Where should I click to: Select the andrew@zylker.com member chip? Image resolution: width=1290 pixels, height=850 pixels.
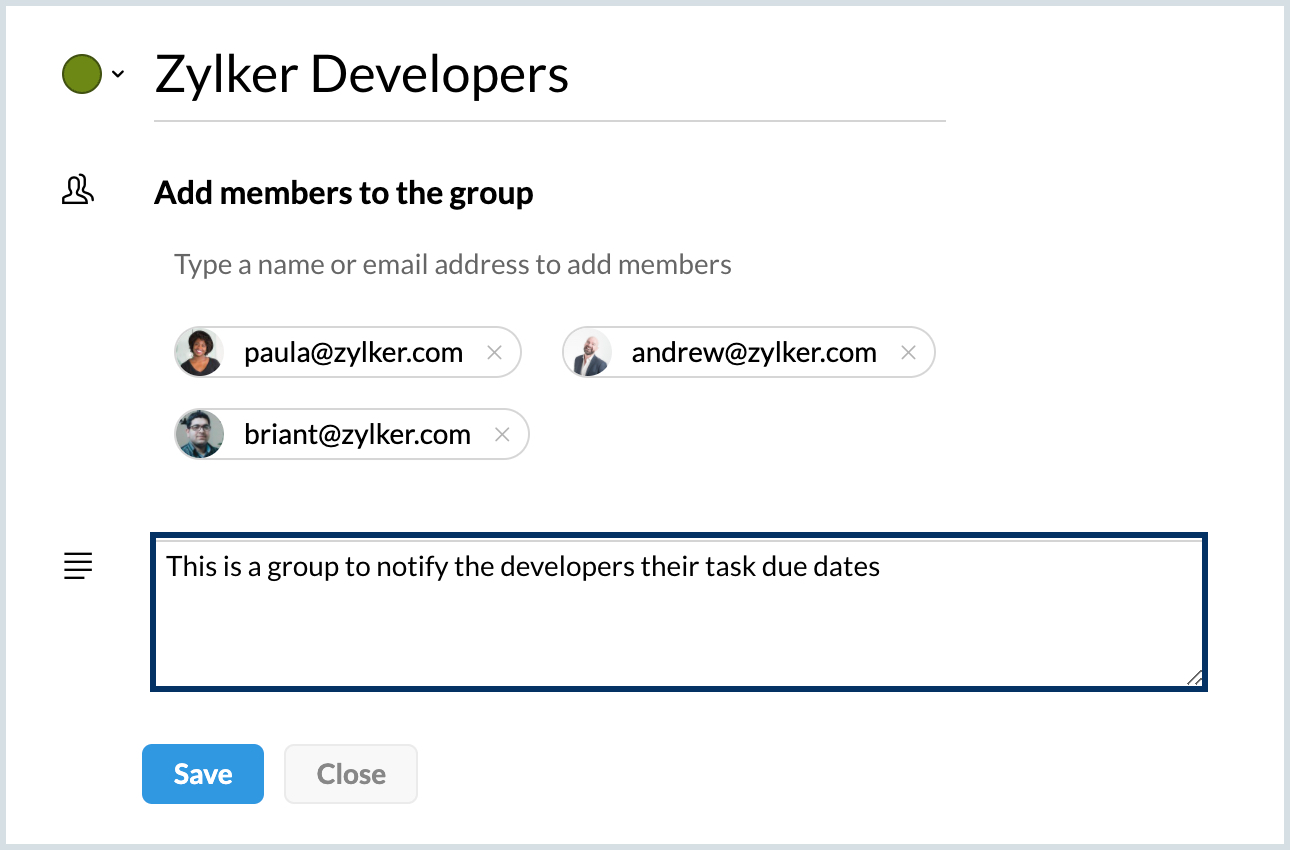pos(749,353)
